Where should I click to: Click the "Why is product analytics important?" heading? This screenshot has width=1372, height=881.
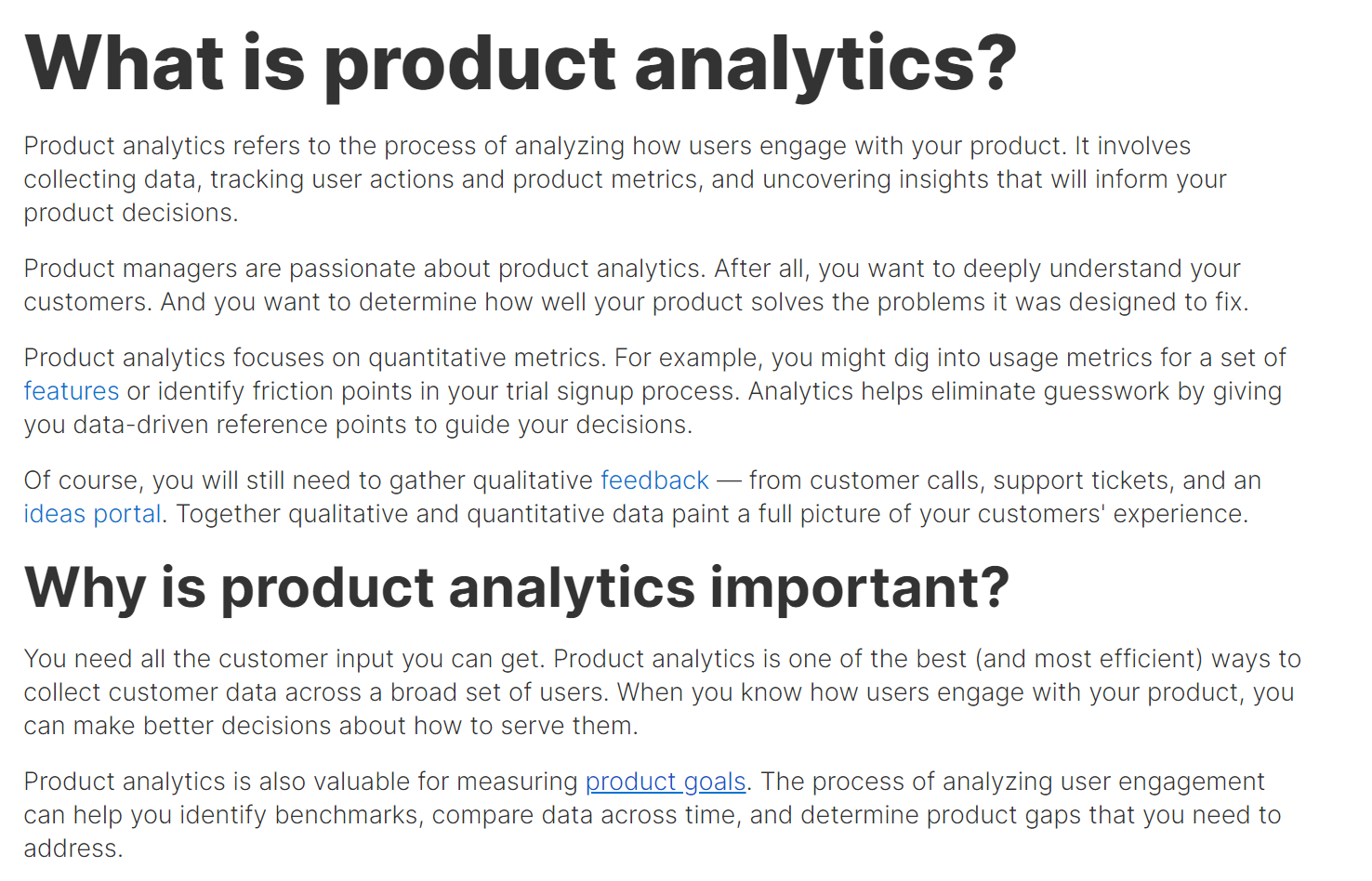(x=517, y=587)
